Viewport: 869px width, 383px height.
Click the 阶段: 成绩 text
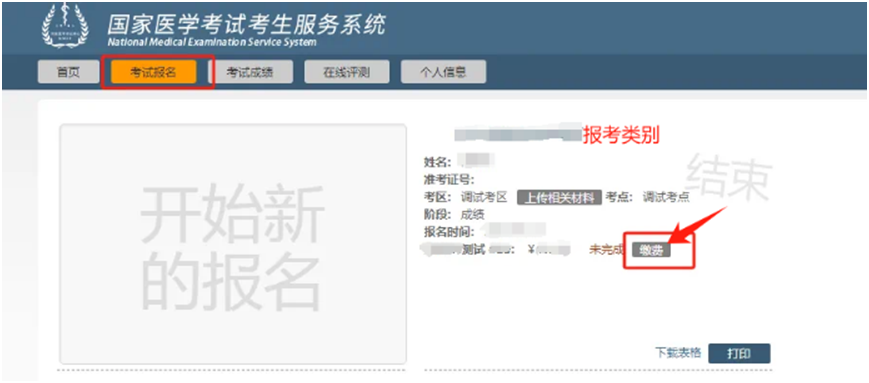pyautogui.click(x=454, y=215)
